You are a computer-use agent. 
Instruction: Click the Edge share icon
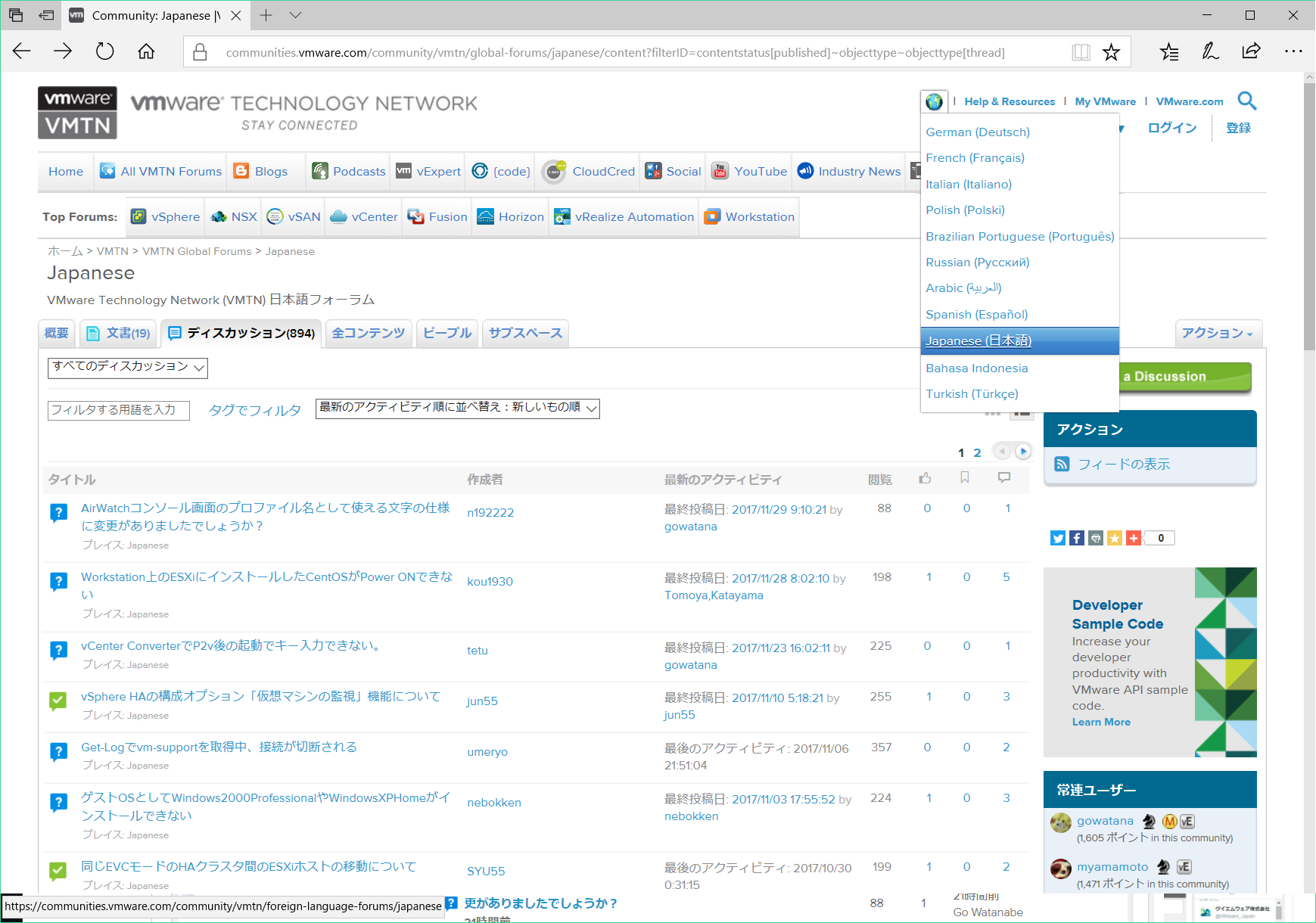click(x=1251, y=51)
